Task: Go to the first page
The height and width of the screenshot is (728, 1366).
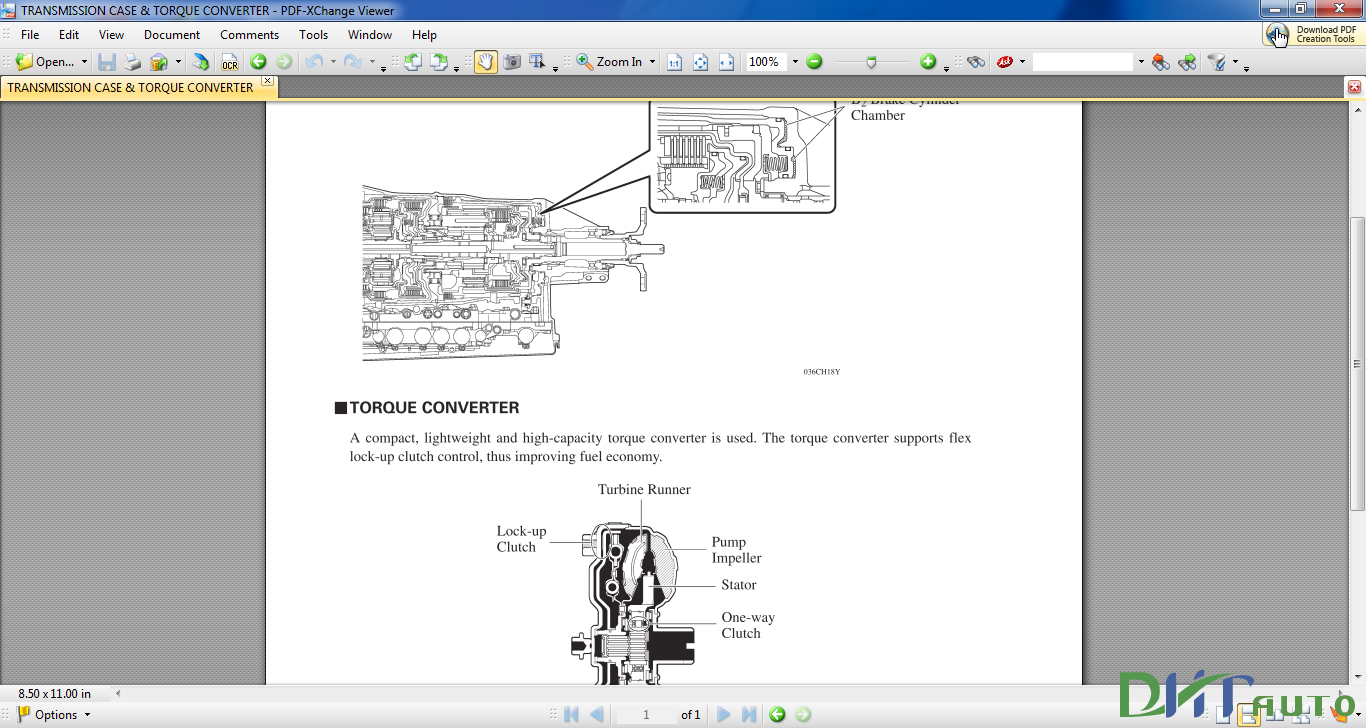Action: pyautogui.click(x=571, y=714)
